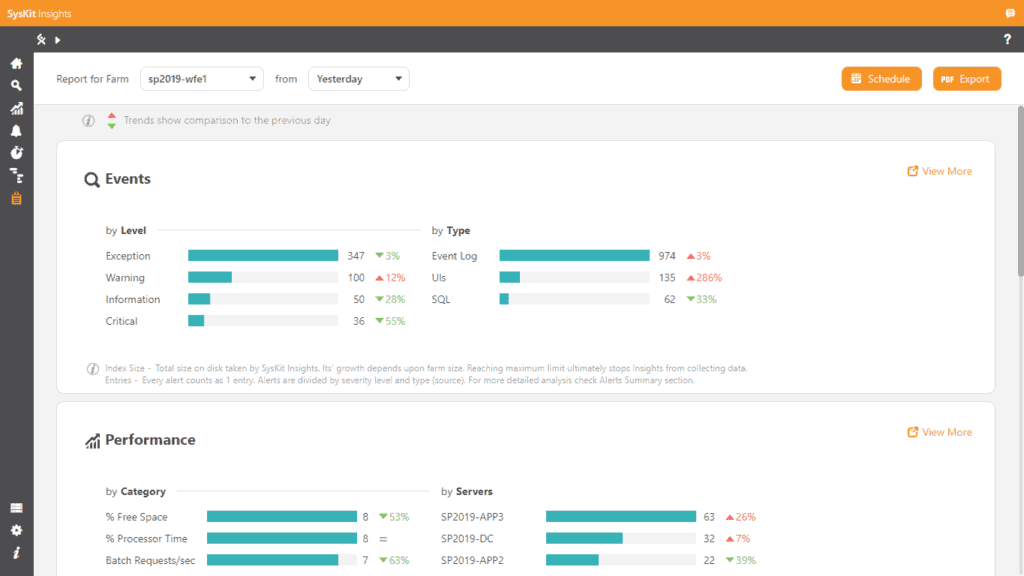Open the farm hierarchy sidebar icon
The image size is (1024, 576).
pyautogui.click(x=16, y=176)
